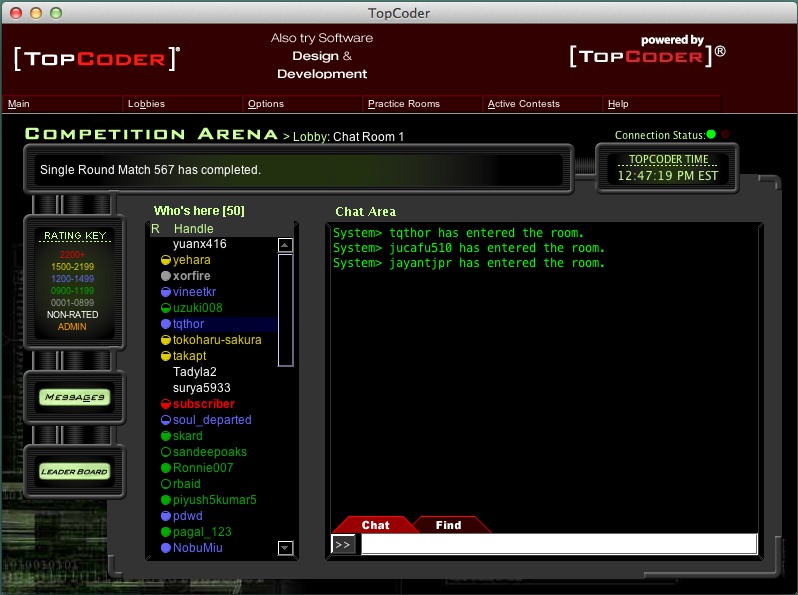The width and height of the screenshot is (798, 595).
Task: Expand the Options menu
Action: click(x=266, y=104)
